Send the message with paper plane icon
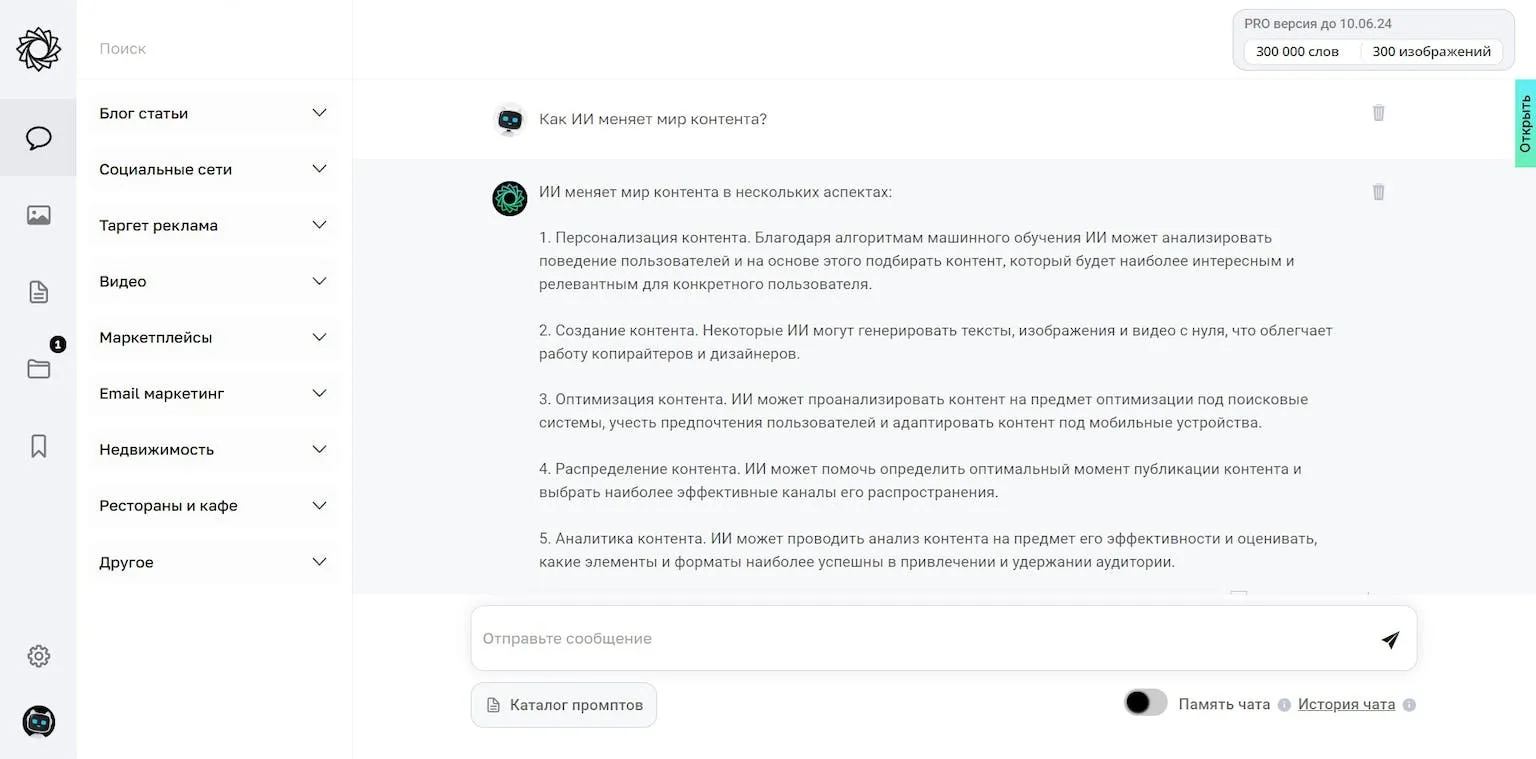The width and height of the screenshot is (1536, 759). coord(1390,639)
